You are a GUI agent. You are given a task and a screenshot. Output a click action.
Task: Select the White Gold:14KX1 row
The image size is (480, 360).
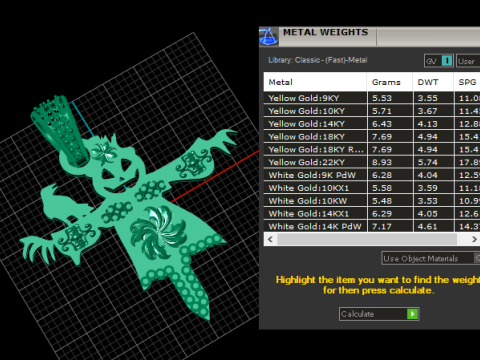coord(372,213)
